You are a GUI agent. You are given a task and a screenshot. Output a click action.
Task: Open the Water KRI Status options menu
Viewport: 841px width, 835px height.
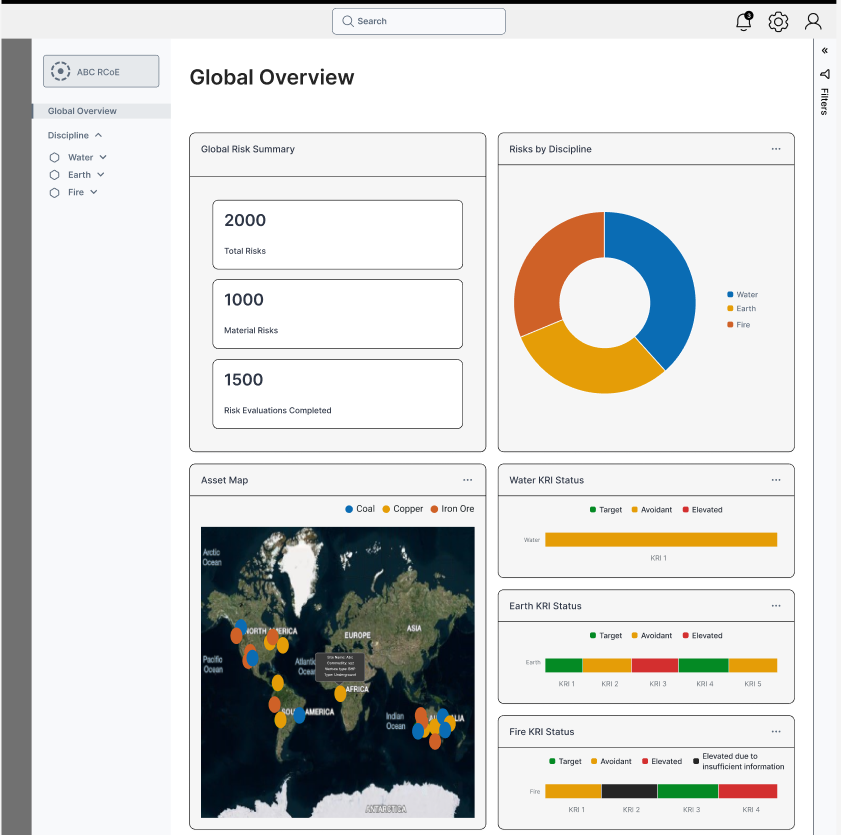point(776,479)
